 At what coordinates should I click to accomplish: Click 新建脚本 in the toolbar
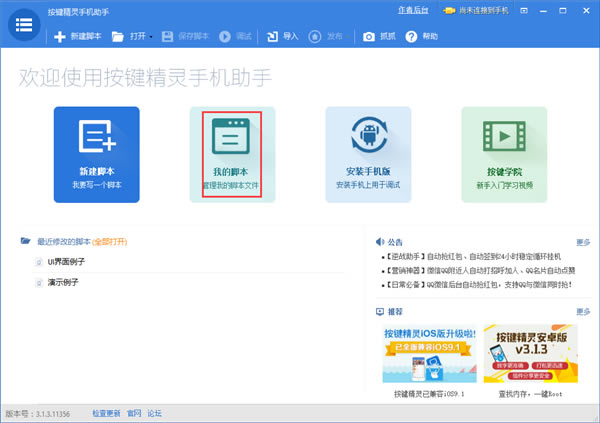[77, 37]
